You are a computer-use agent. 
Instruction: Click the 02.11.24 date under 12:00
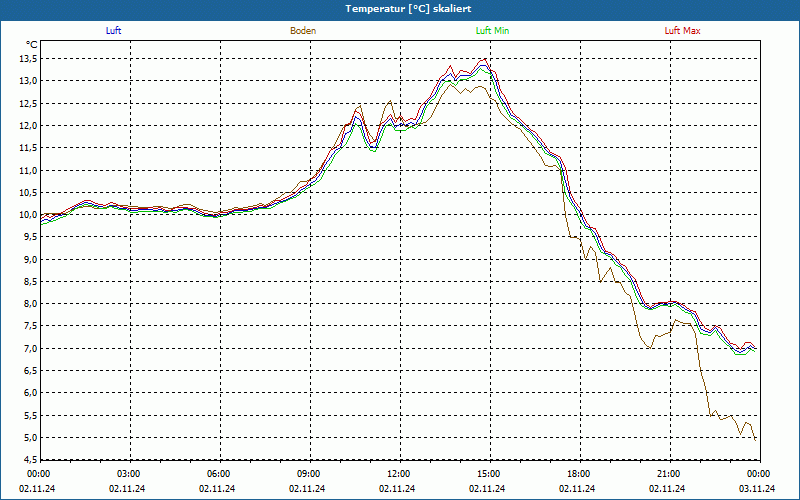click(397, 489)
